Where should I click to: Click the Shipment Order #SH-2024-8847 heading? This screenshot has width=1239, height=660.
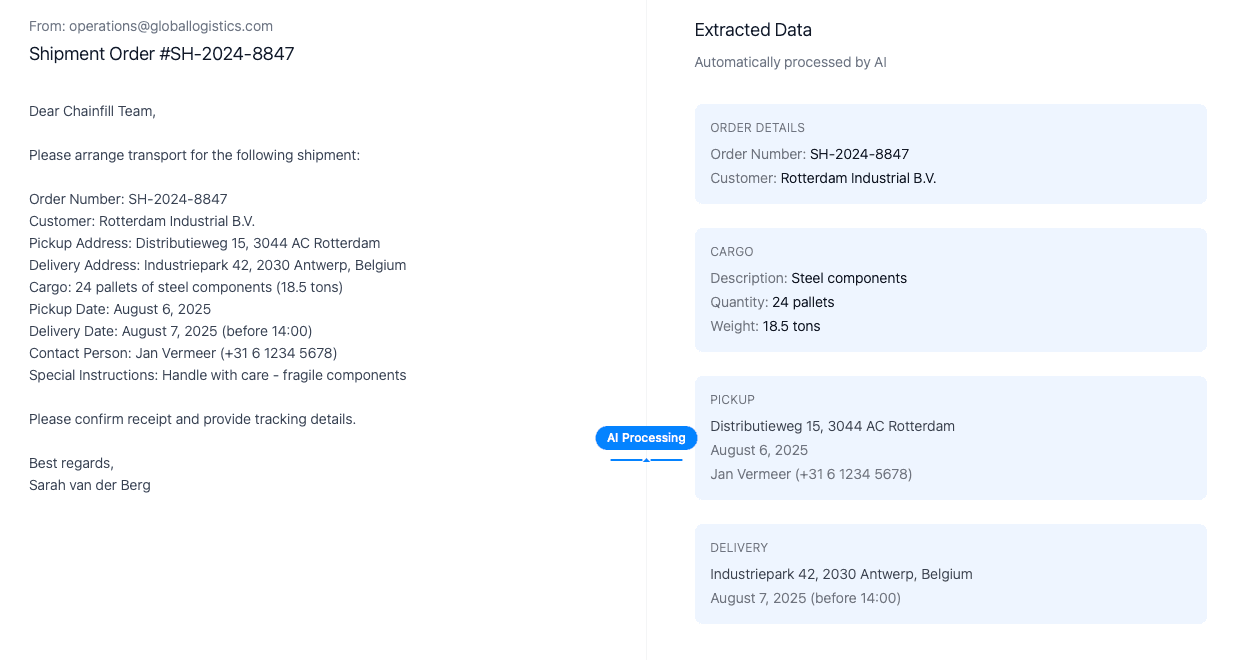click(161, 54)
